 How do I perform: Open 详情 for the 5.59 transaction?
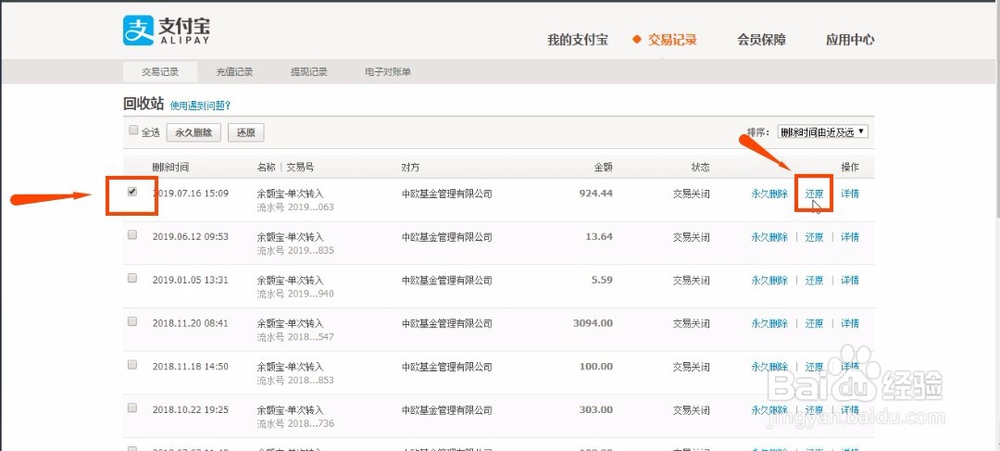pos(849,280)
